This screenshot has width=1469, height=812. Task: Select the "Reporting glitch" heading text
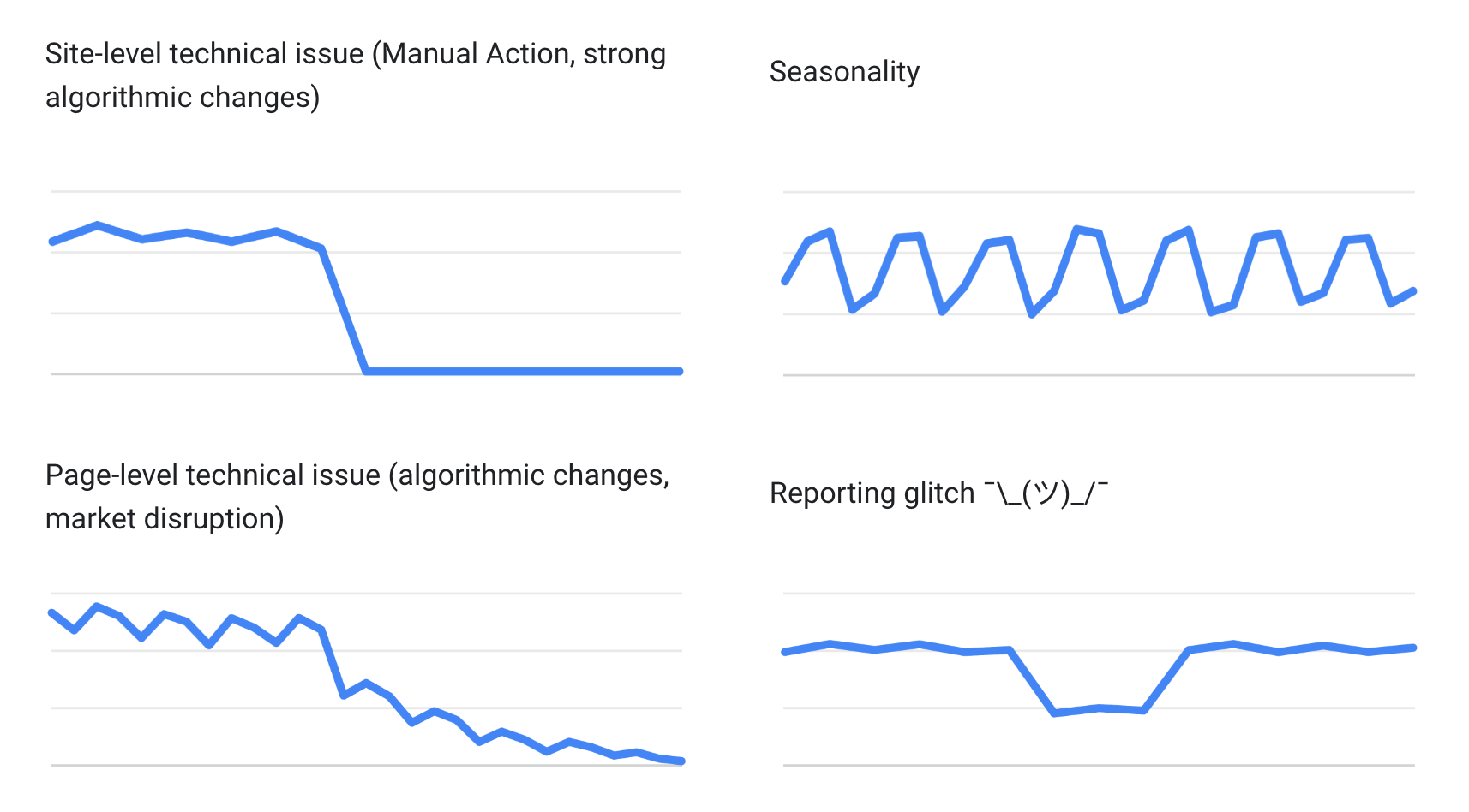click(x=872, y=493)
